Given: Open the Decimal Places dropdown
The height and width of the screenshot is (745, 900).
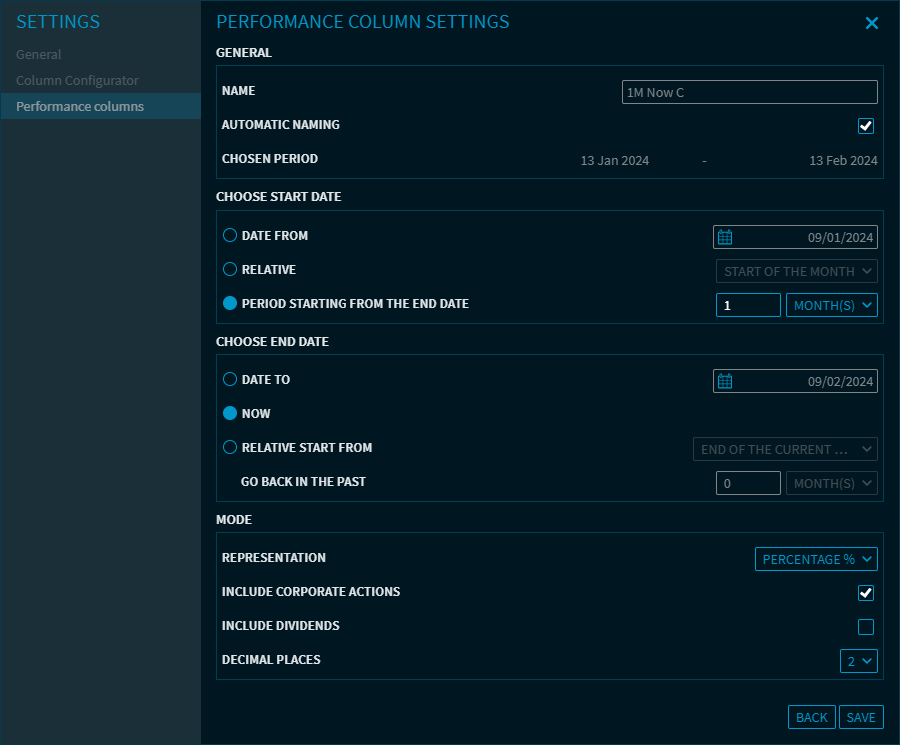Looking at the screenshot, I should tap(859, 661).
